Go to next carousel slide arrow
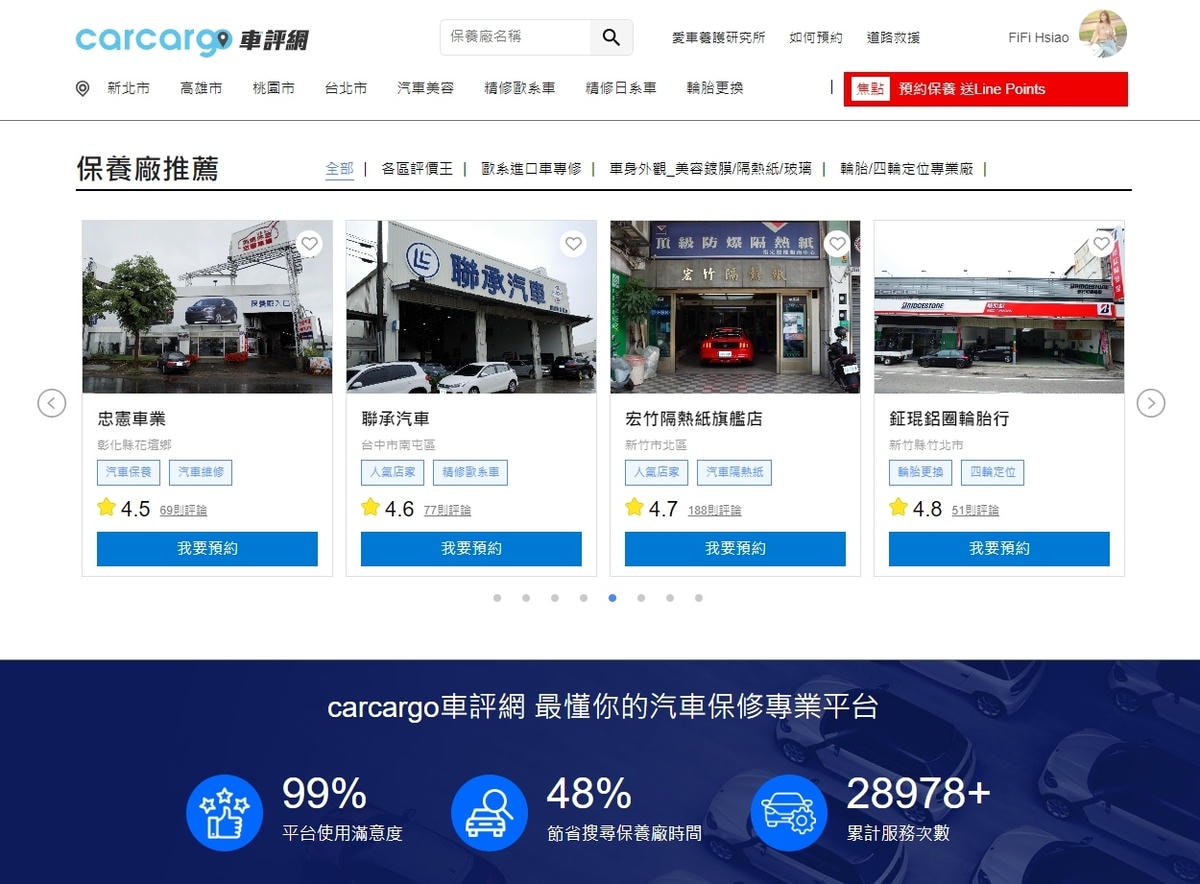This screenshot has height=884, width=1200. 1151,403
